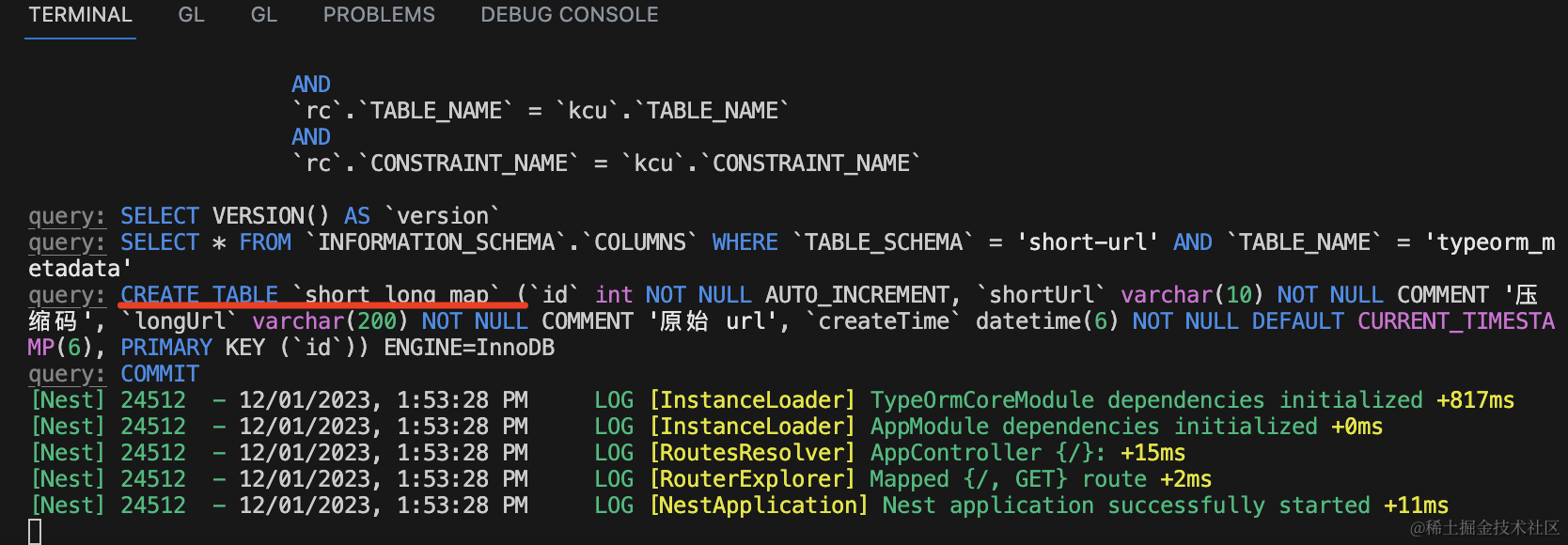Select the first GL tab

pos(191,15)
